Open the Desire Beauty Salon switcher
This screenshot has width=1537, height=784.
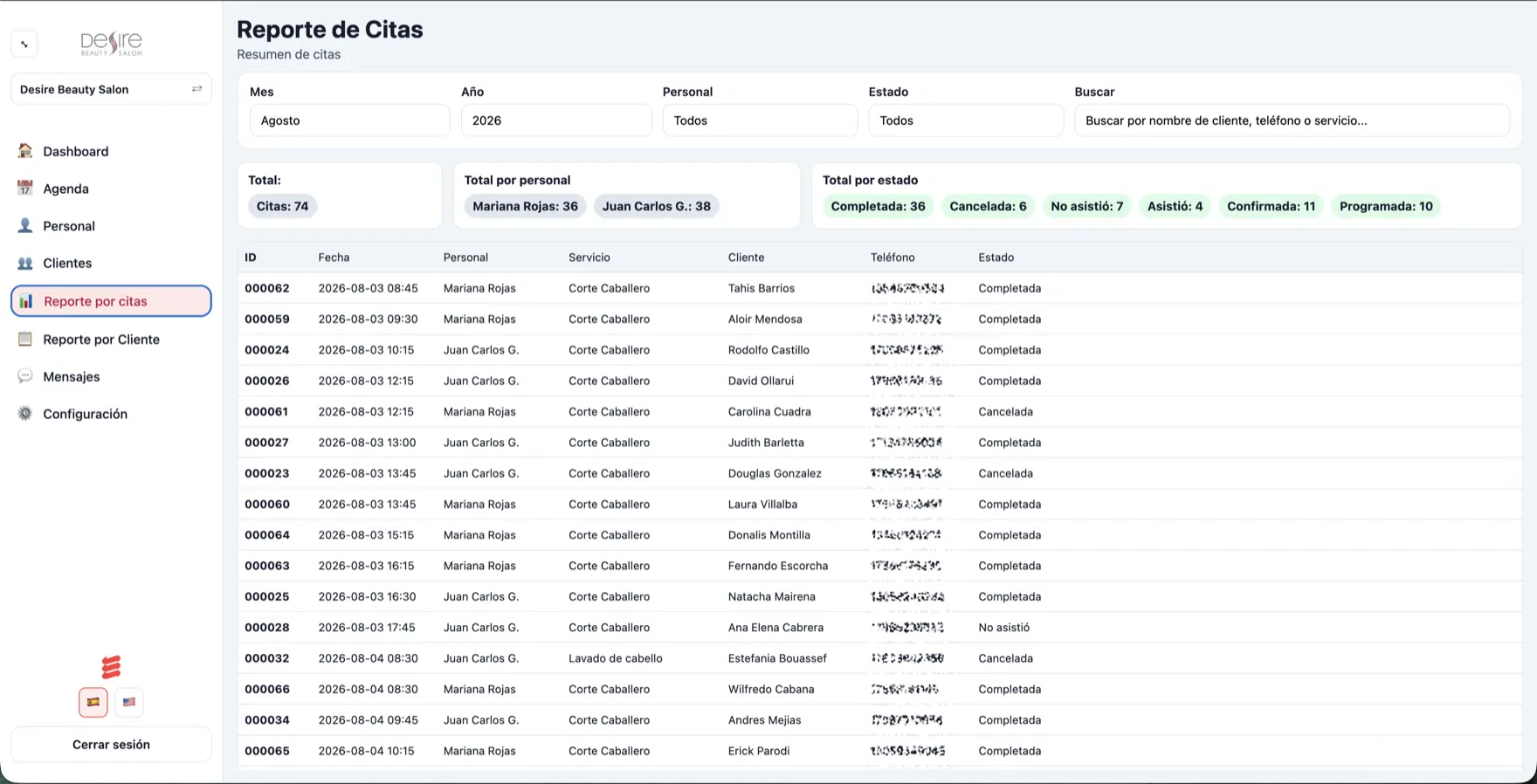111,89
